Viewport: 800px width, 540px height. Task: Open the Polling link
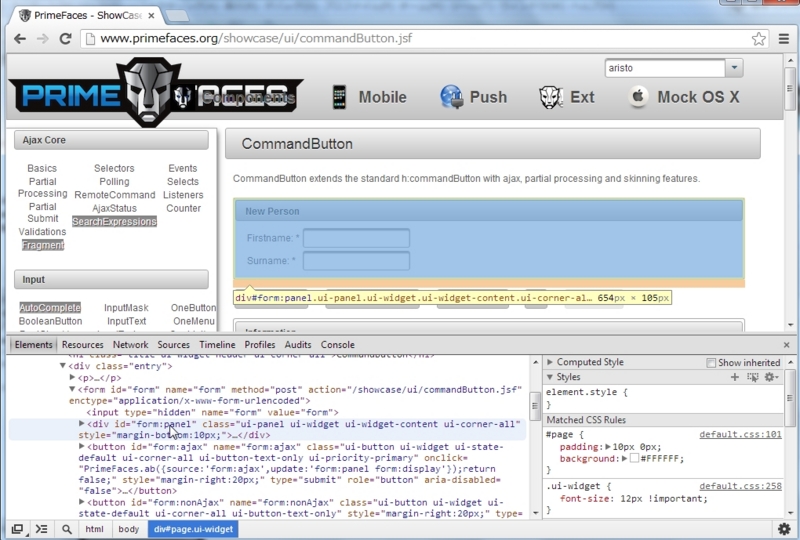[114, 182]
